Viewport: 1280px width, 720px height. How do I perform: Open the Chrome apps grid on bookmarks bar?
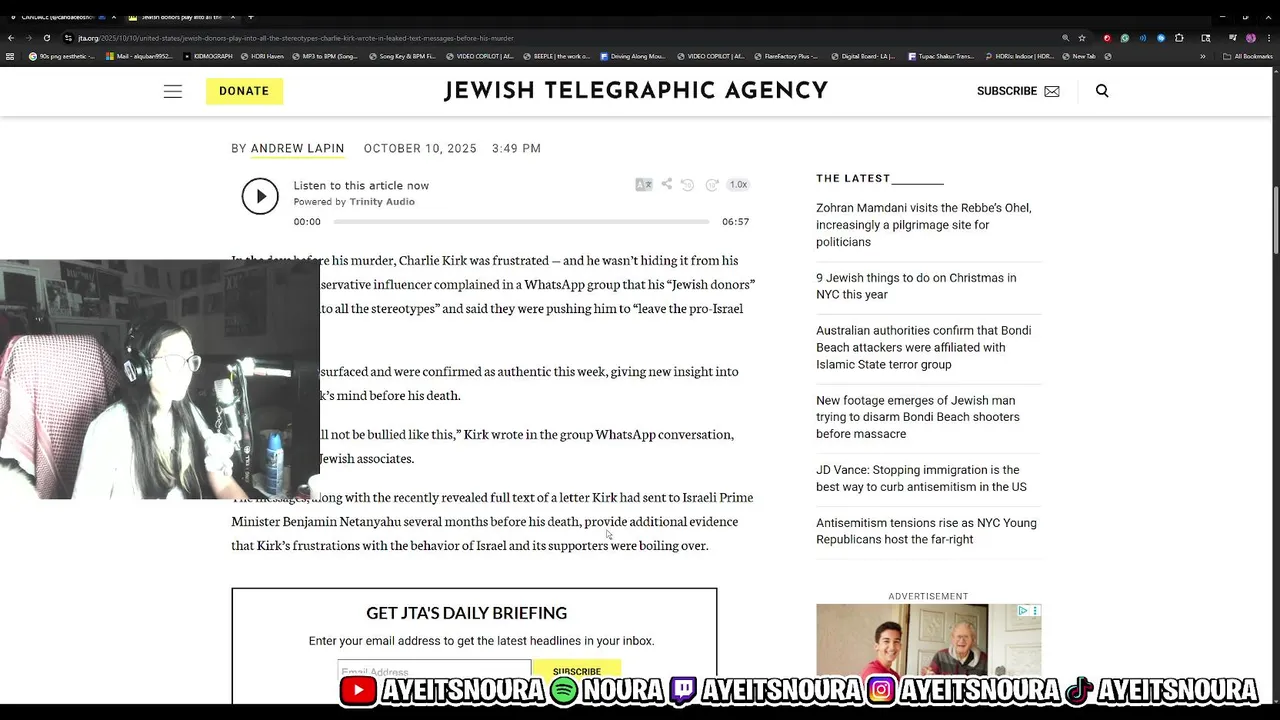(x=11, y=56)
